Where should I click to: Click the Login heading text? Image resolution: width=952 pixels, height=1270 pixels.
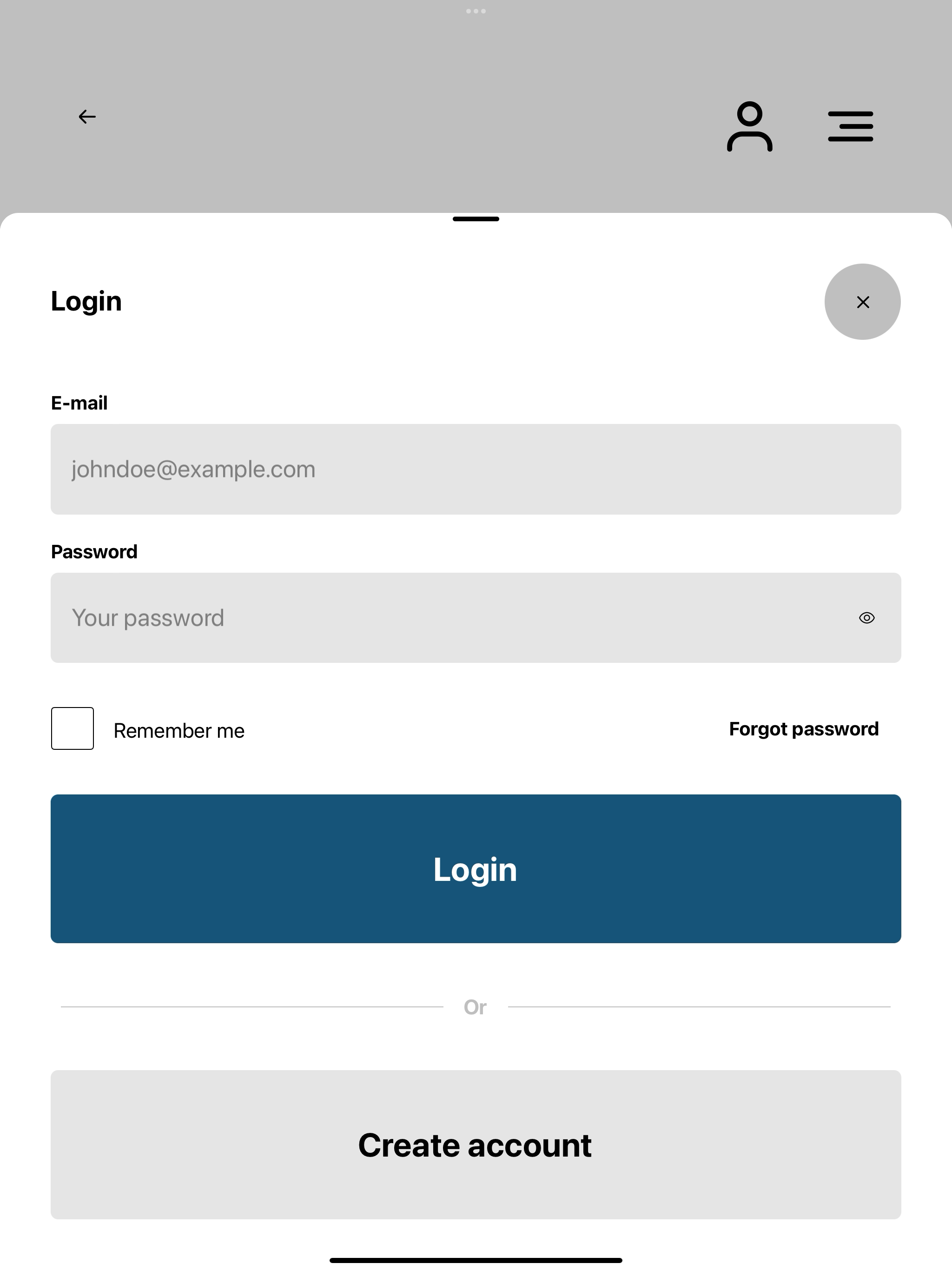click(x=86, y=301)
